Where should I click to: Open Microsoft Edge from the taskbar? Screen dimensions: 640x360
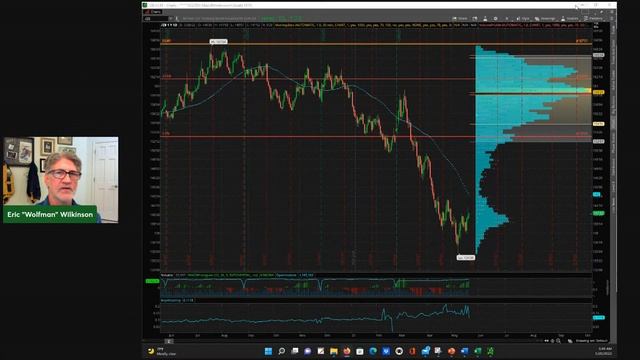[x=373, y=351]
